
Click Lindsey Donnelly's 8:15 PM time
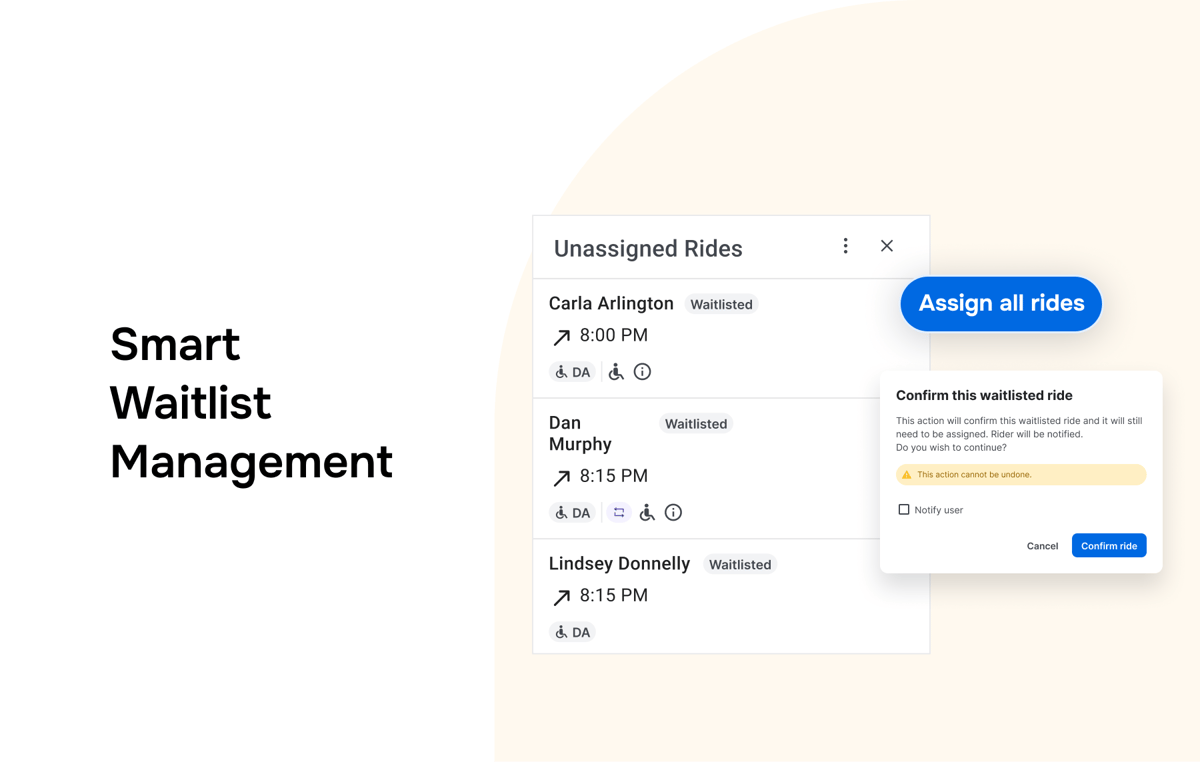tap(614, 596)
